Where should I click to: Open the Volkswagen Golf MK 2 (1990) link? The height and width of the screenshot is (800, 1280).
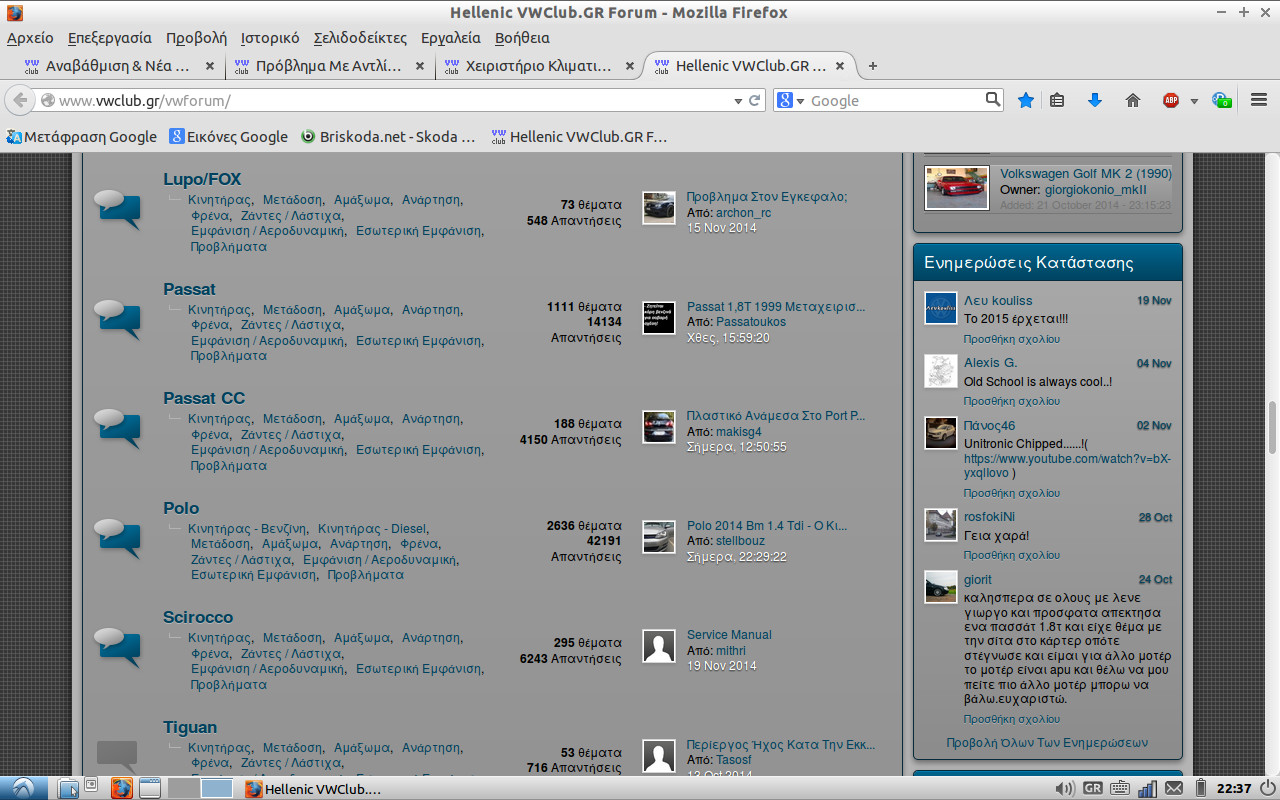click(x=1086, y=174)
